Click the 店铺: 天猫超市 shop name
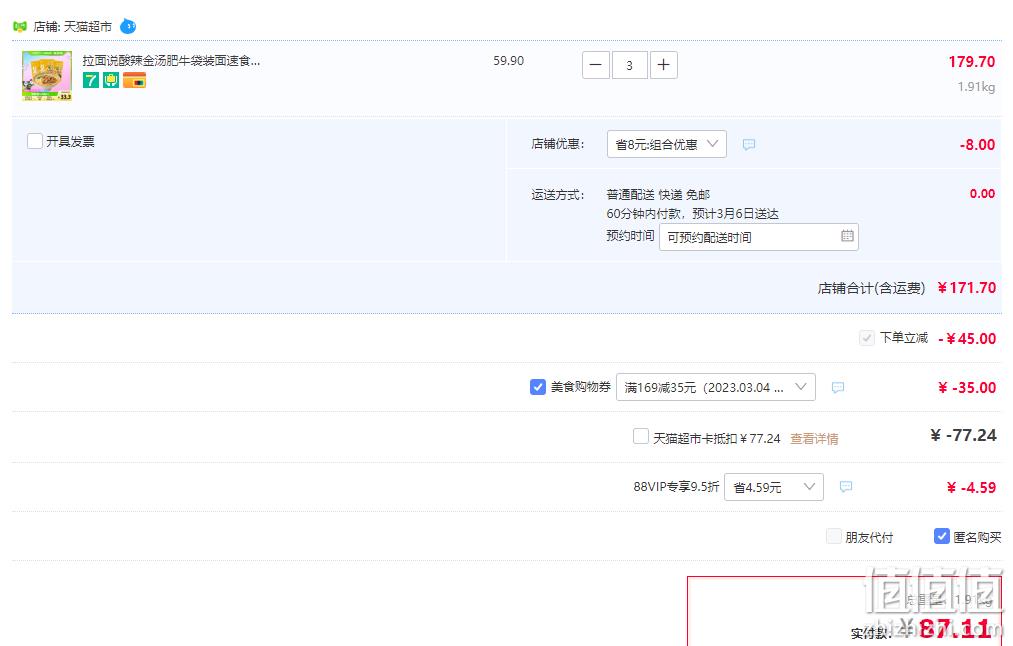 click(72, 26)
